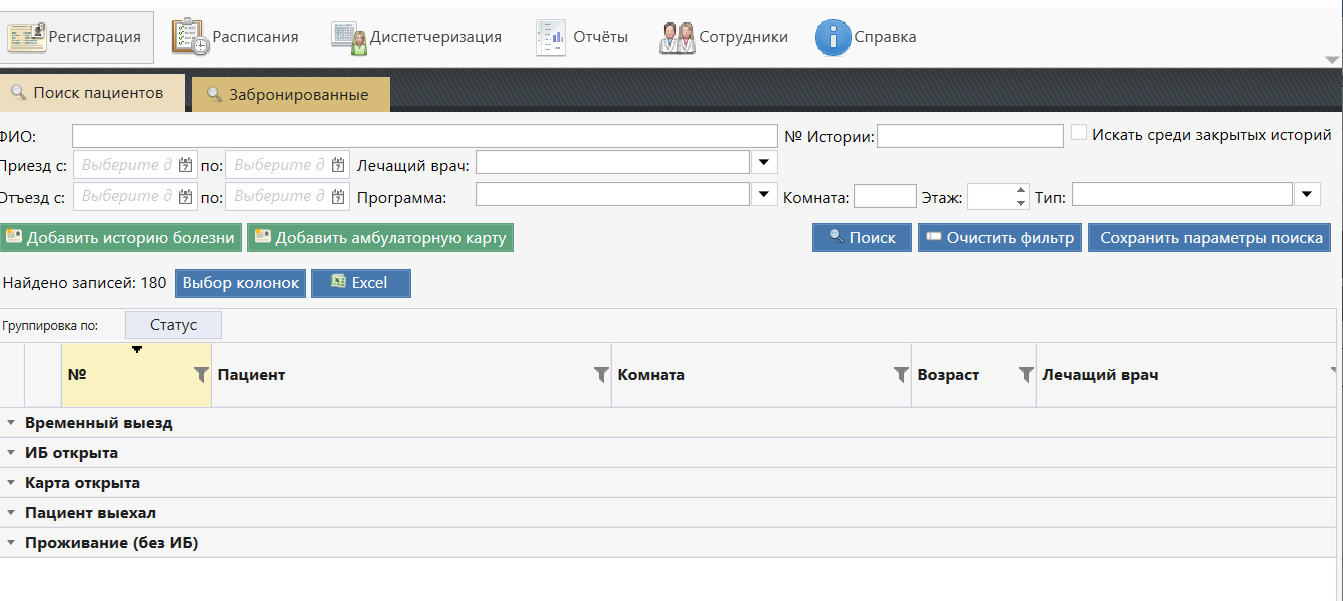This screenshot has width=1343, height=601.
Task: Click the Очистить фильтр button
Action: coord(999,238)
